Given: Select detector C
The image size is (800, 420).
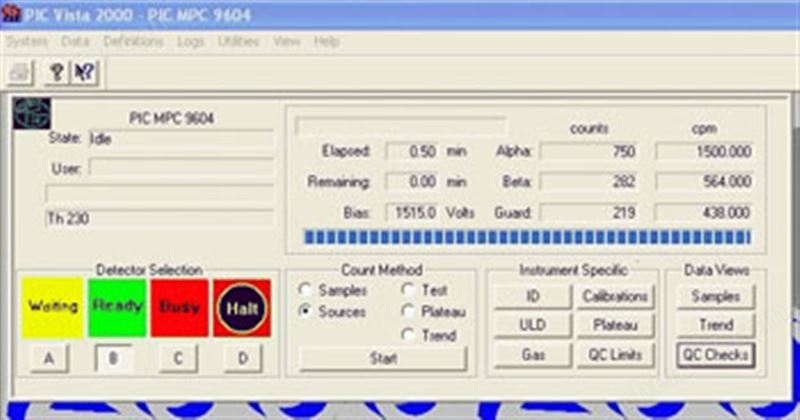Looking at the screenshot, I should pyautogui.click(x=178, y=358).
